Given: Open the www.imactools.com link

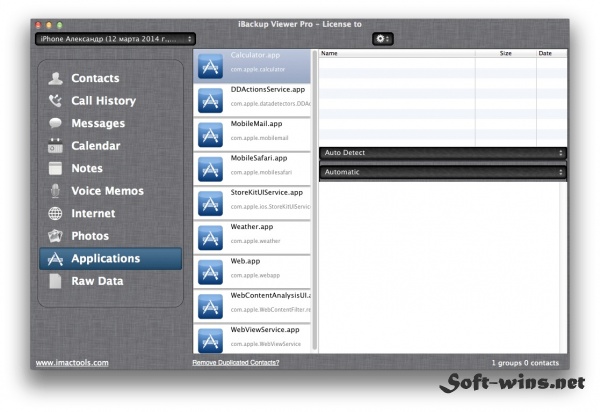Looking at the screenshot, I should point(72,363).
